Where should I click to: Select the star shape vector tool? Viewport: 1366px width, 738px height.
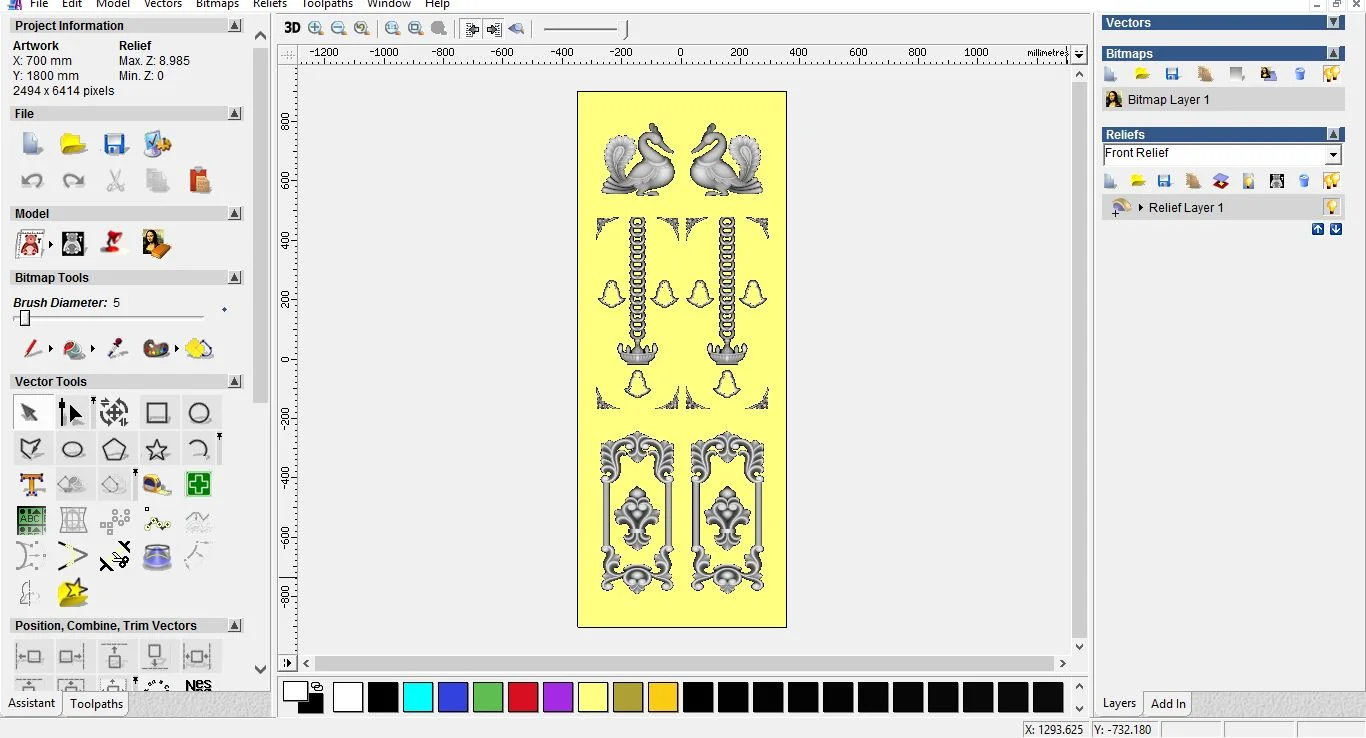156,449
